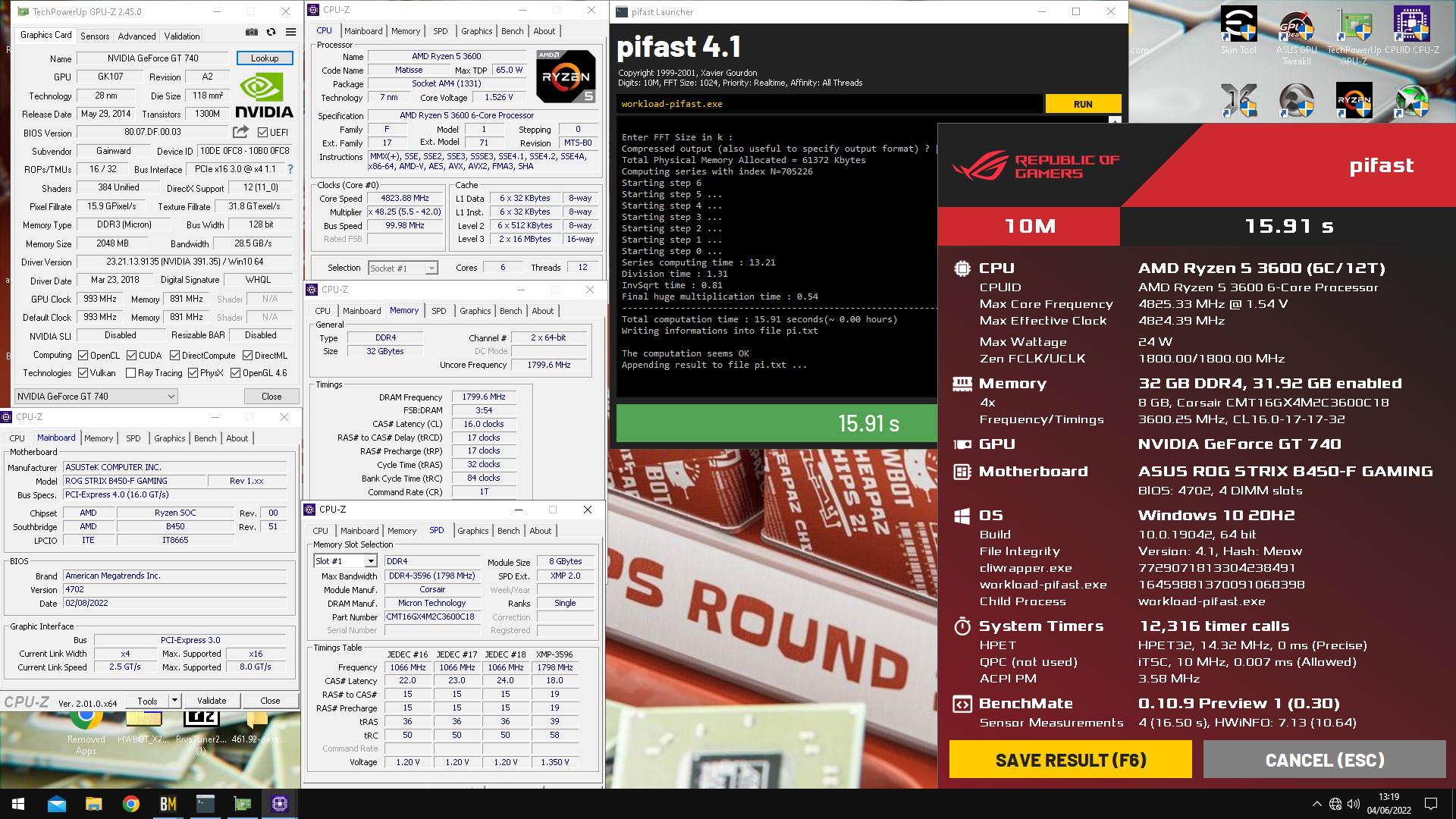Screen dimensions: 1456x819
Task: Click RUN button in pifast Launcher
Action: click(1083, 104)
